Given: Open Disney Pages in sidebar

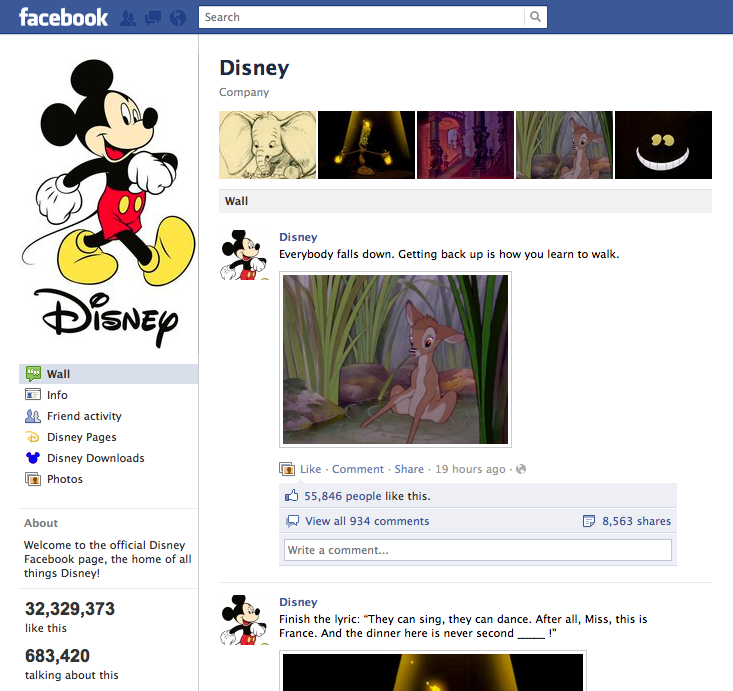Looking at the screenshot, I should tap(108, 437).
